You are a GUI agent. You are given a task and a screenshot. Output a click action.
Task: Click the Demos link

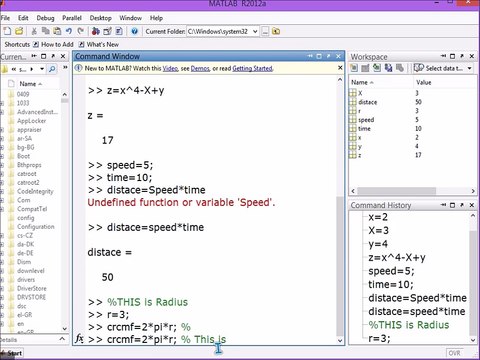pos(200,68)
